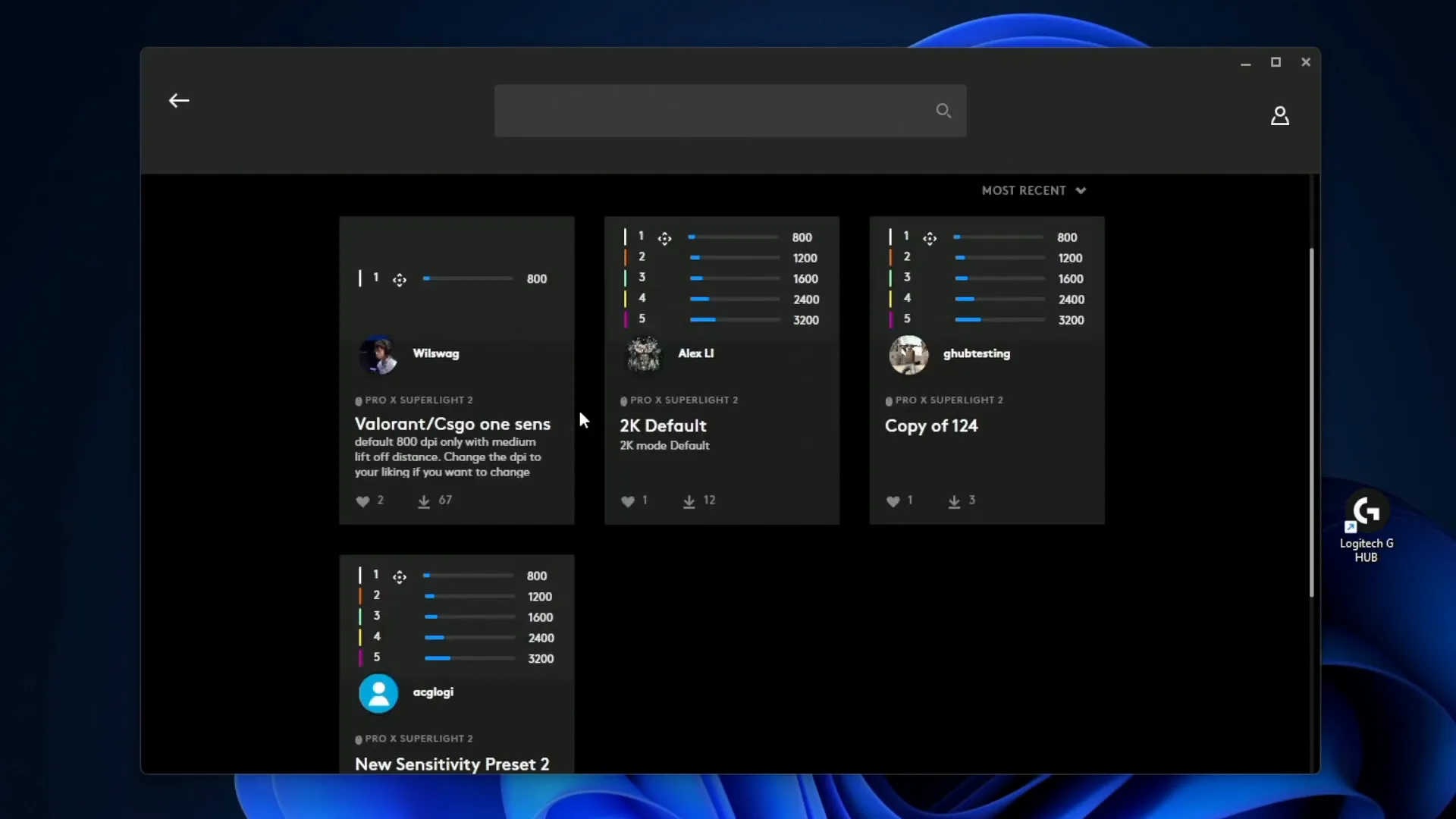
Task: Click the 1200 DPI slider in Alex LI's card
Action: click(x=735, y=258)
